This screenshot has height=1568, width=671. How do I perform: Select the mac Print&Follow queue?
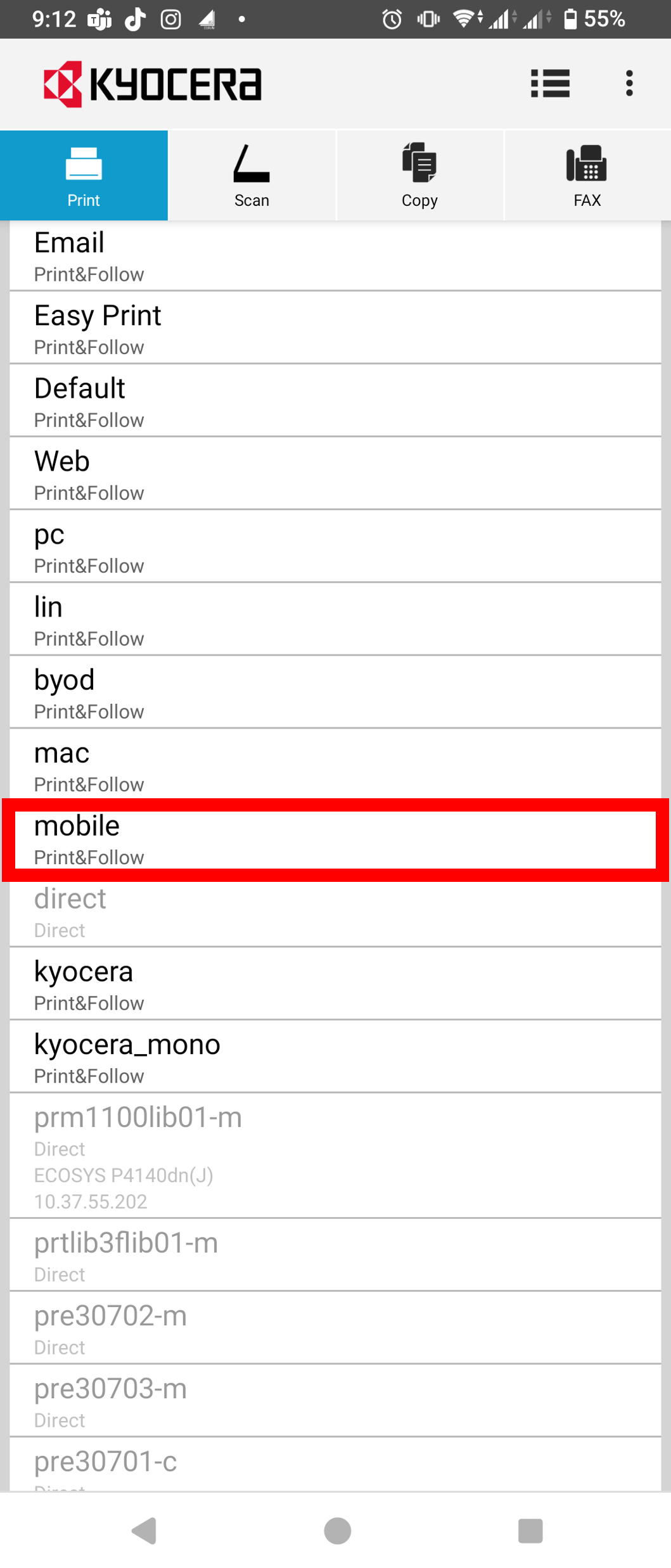tap(335, 765)
